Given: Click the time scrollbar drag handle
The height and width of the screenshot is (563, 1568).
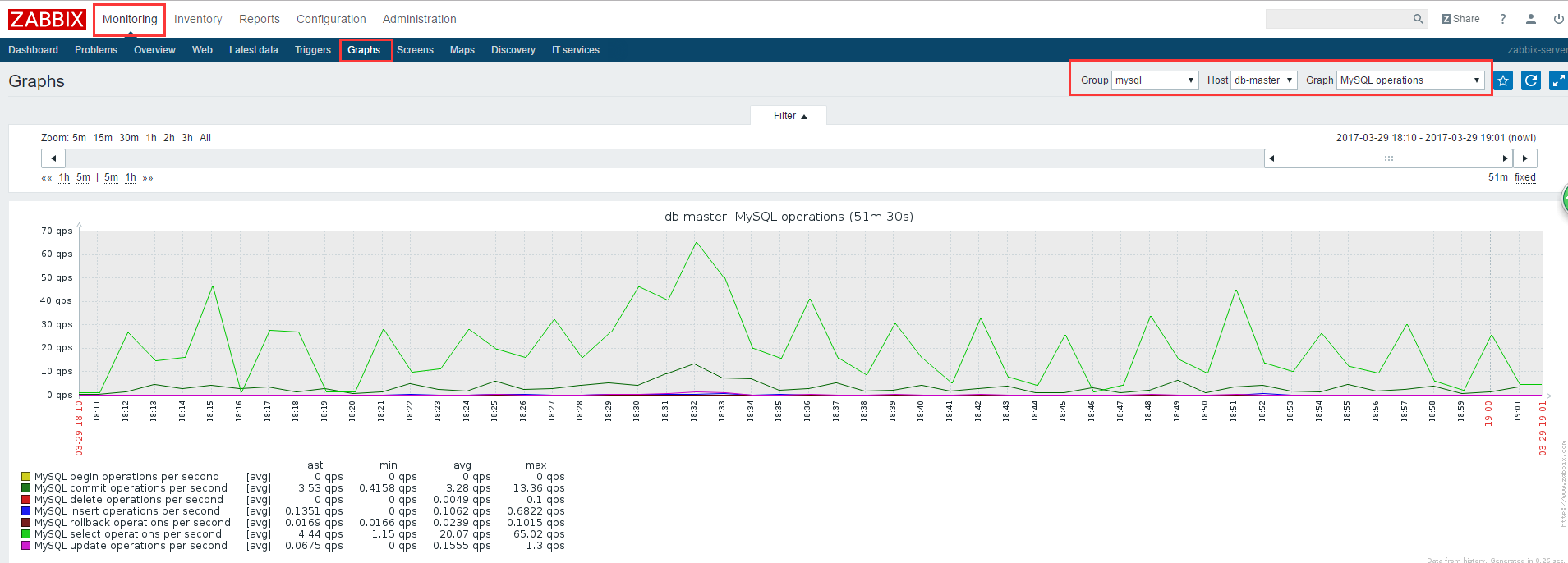Looking at the screenshot, I should point(1388,158).
